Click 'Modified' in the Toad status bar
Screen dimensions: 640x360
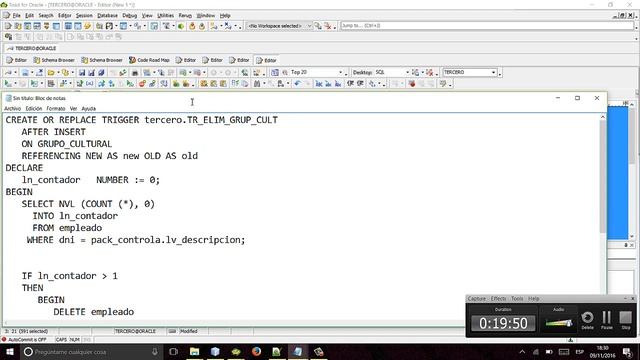point(188,331)
